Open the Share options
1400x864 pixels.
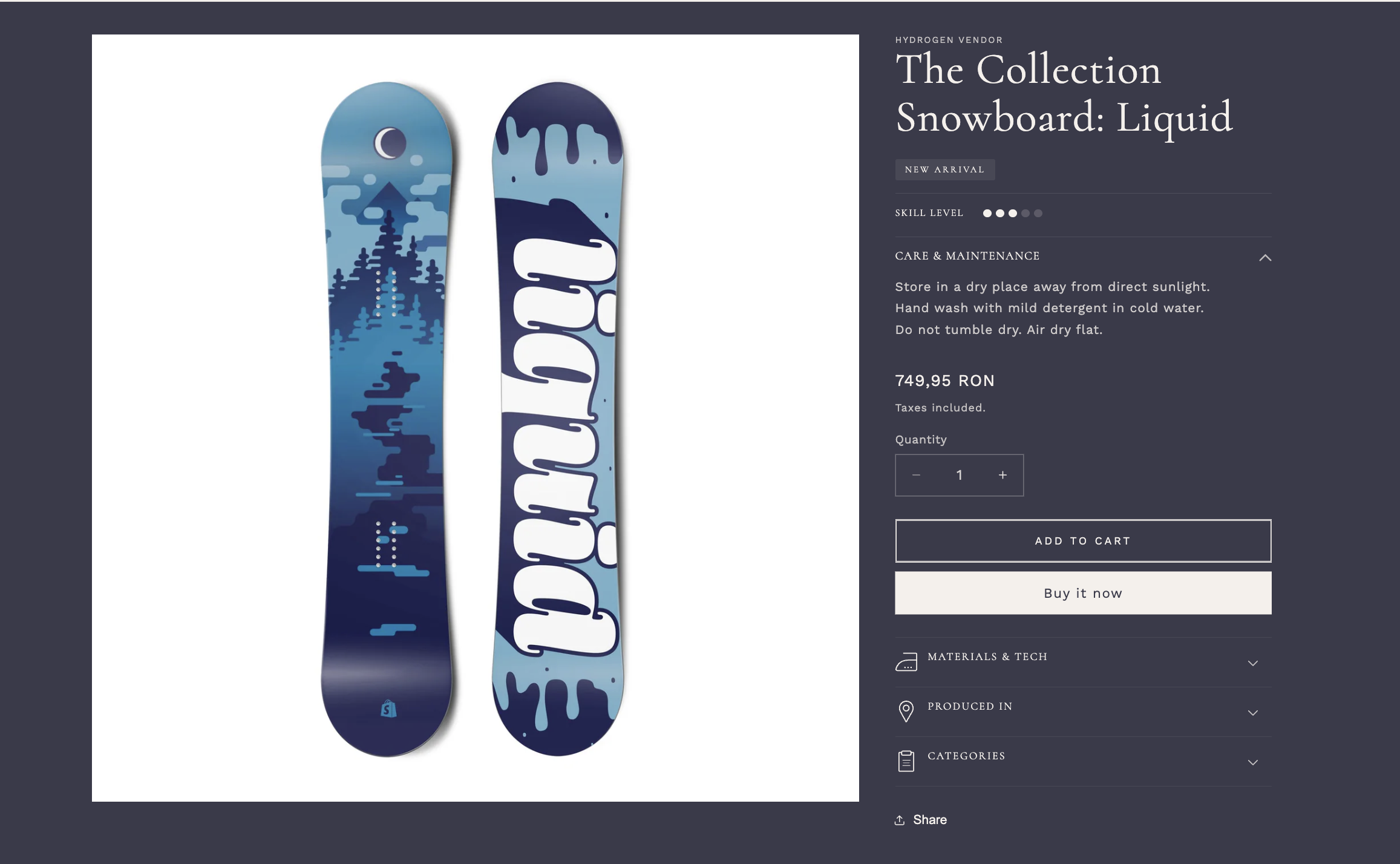click(921, 819)
